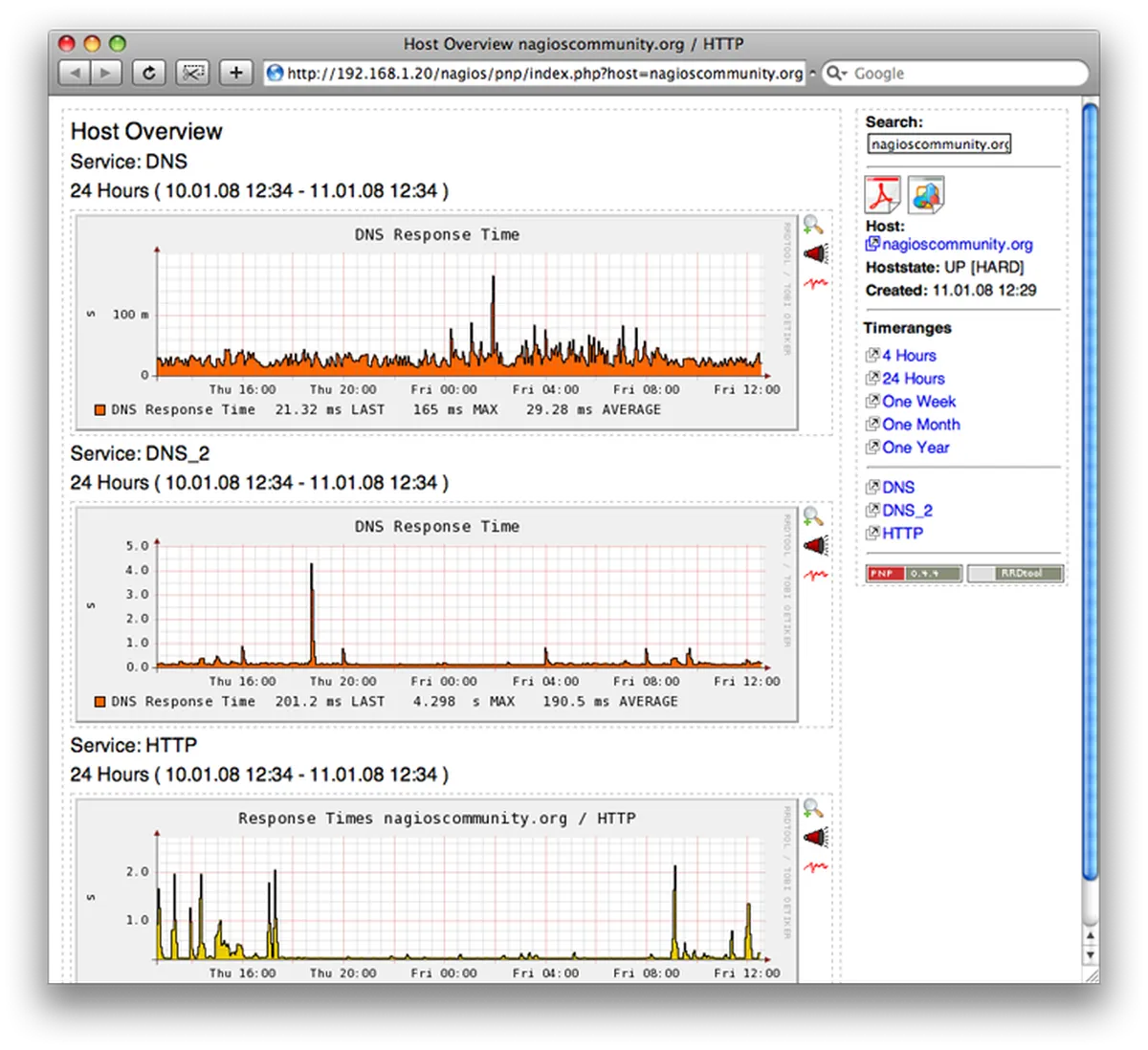The image size is (1148, 1050).
Task: Open the statistics icon next to PDF
Action: point(926,195)
